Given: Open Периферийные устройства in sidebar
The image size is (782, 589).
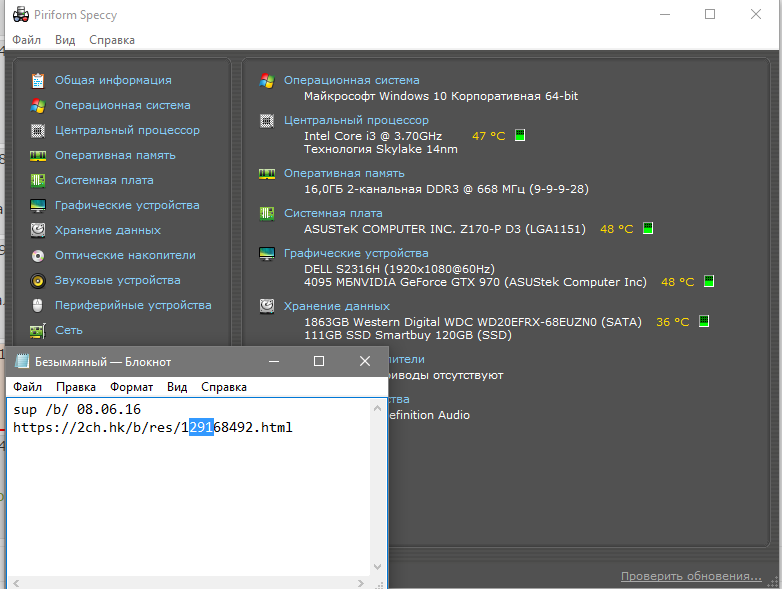Looking at the screenshot, I should [133, 305].
